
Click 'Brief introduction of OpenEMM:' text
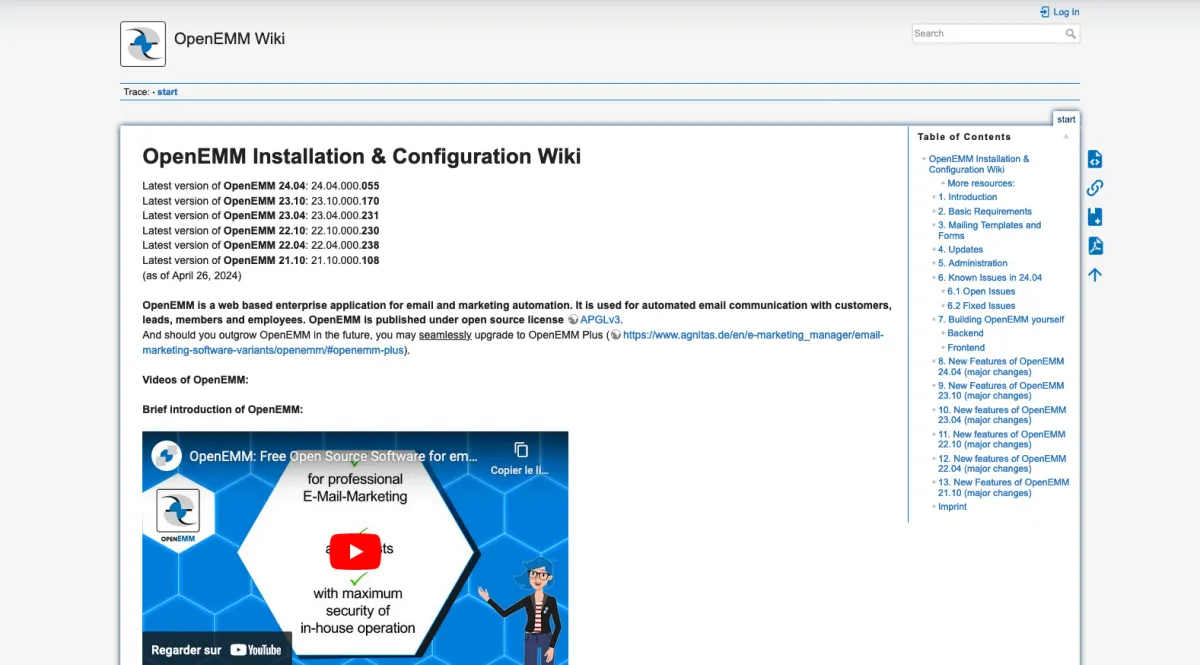coord(222,410)
